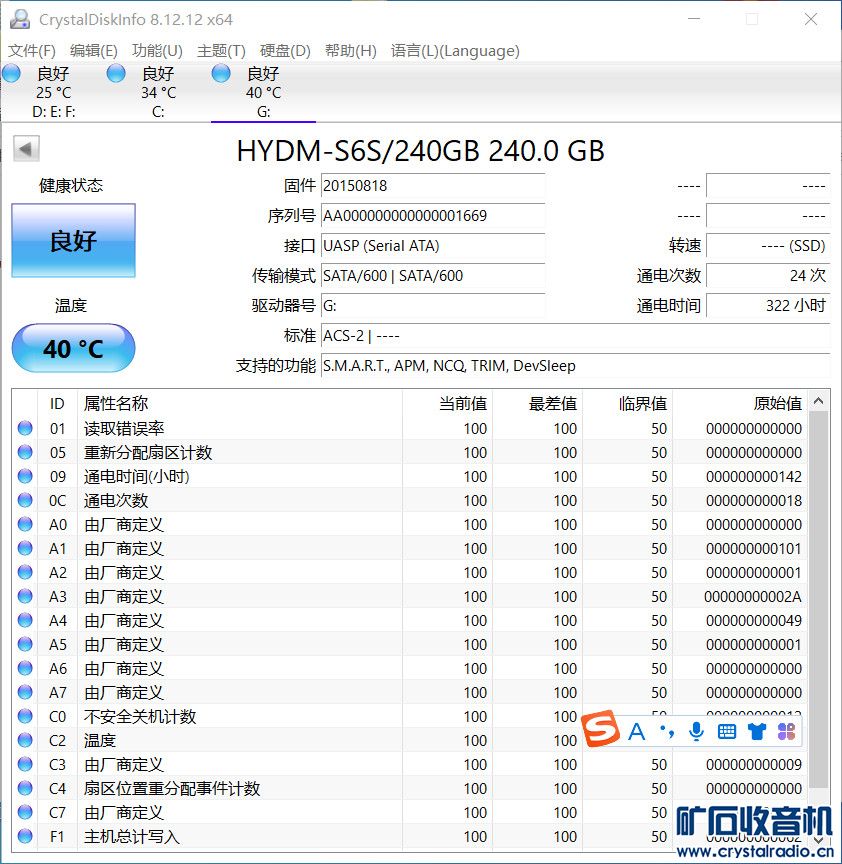Click the serial number field

point(433,215)
